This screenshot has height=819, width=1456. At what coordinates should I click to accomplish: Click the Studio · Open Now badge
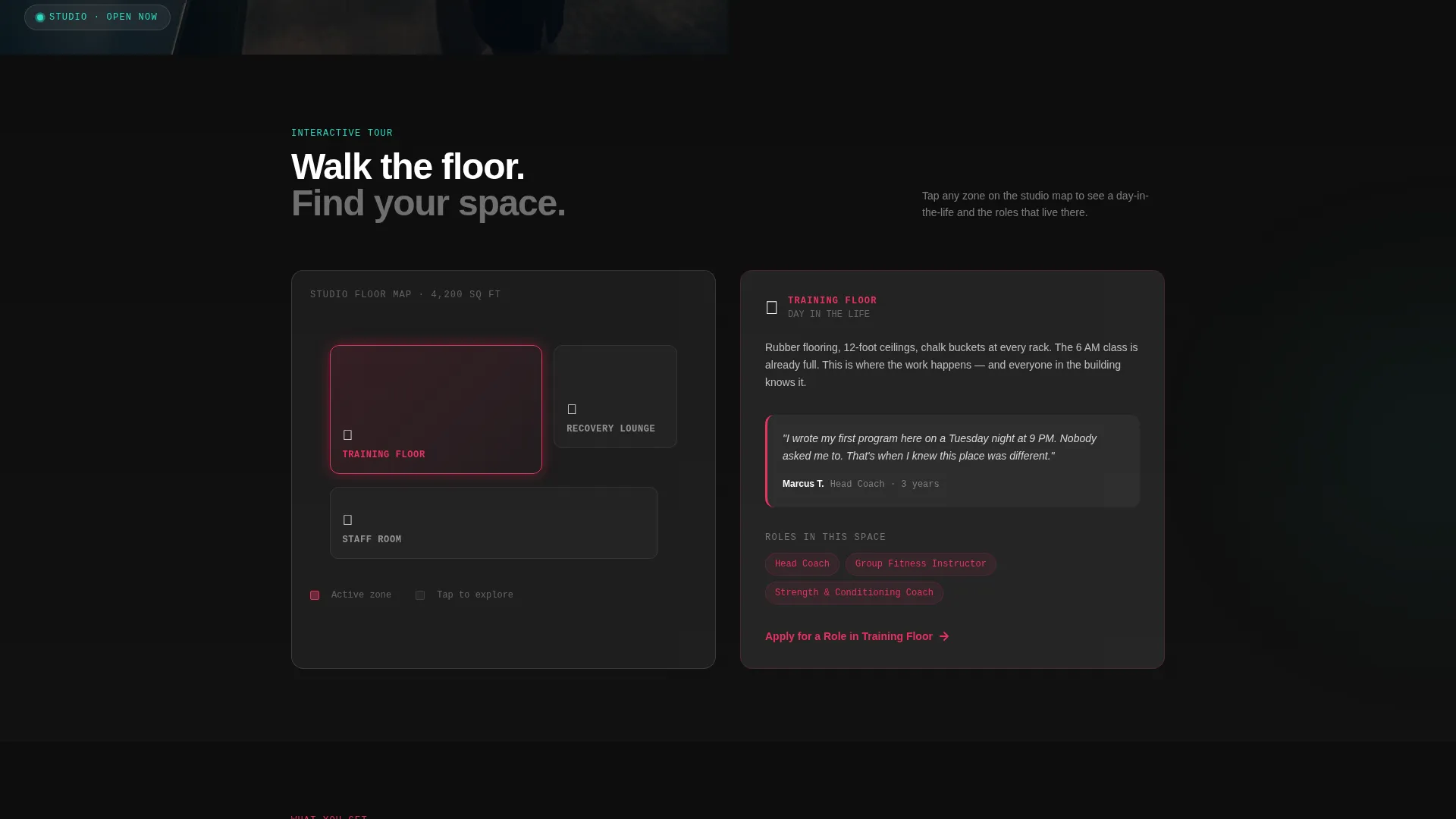97,17
